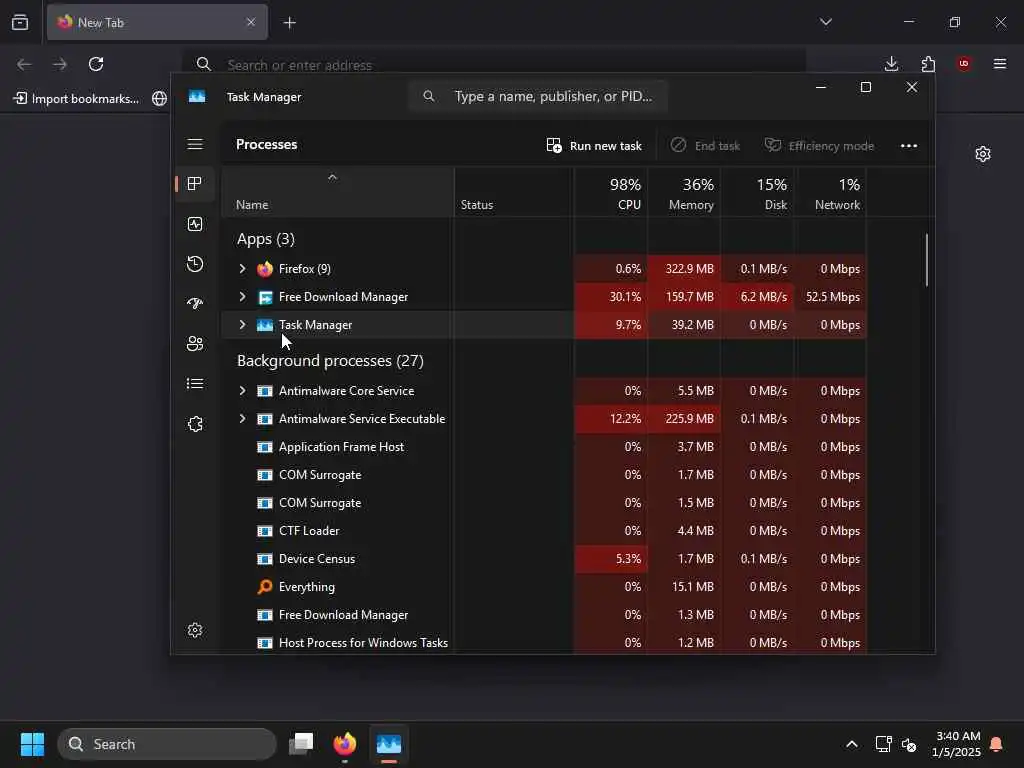Open a new Firefox tab
This screenshot has width=1024, height=768.
coord(290,23)
